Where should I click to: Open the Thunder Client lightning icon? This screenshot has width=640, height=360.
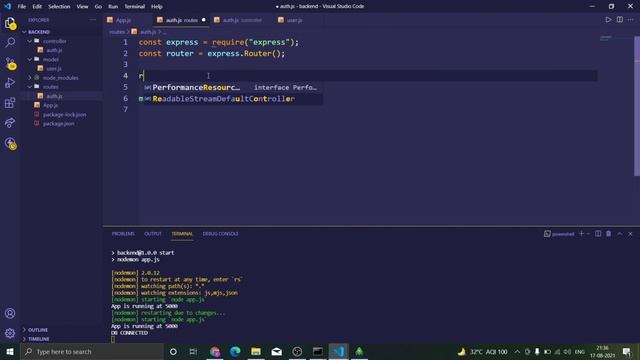[10, 143]
